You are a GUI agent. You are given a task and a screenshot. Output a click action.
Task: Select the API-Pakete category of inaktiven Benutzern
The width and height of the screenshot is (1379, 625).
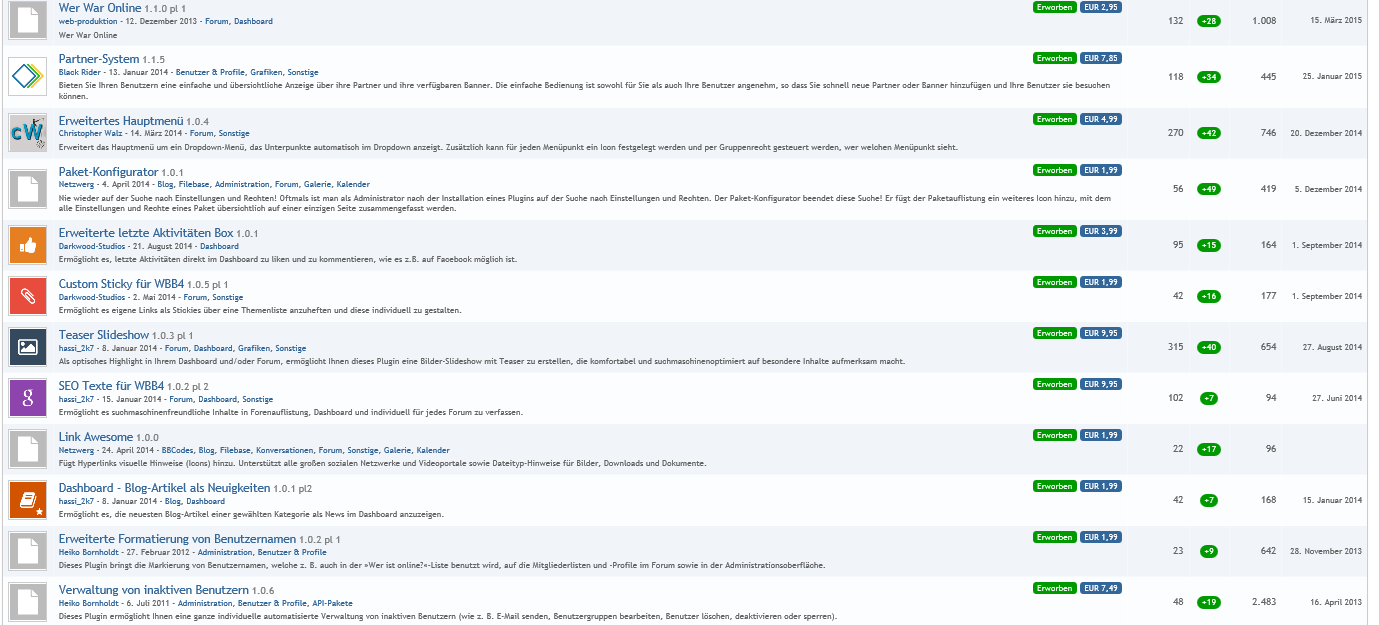pyautogui.click(x=332, y=603)
